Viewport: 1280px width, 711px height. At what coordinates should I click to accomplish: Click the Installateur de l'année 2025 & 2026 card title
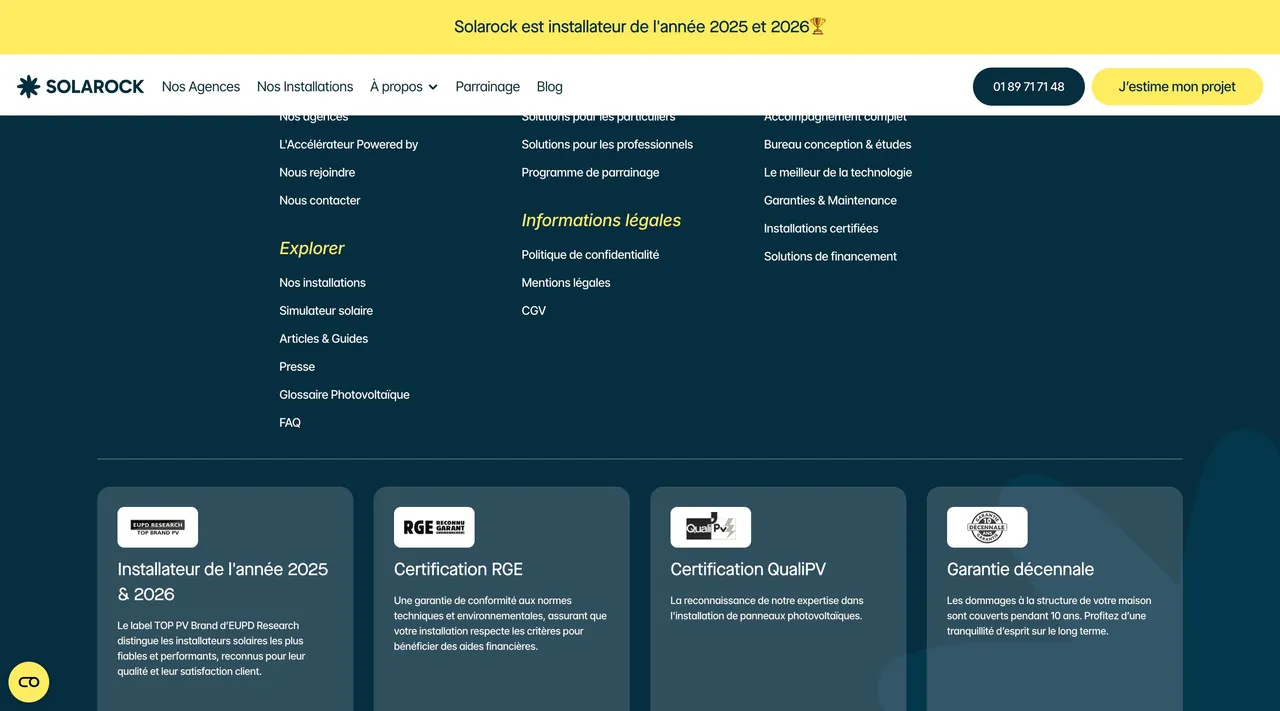[223, 582]
